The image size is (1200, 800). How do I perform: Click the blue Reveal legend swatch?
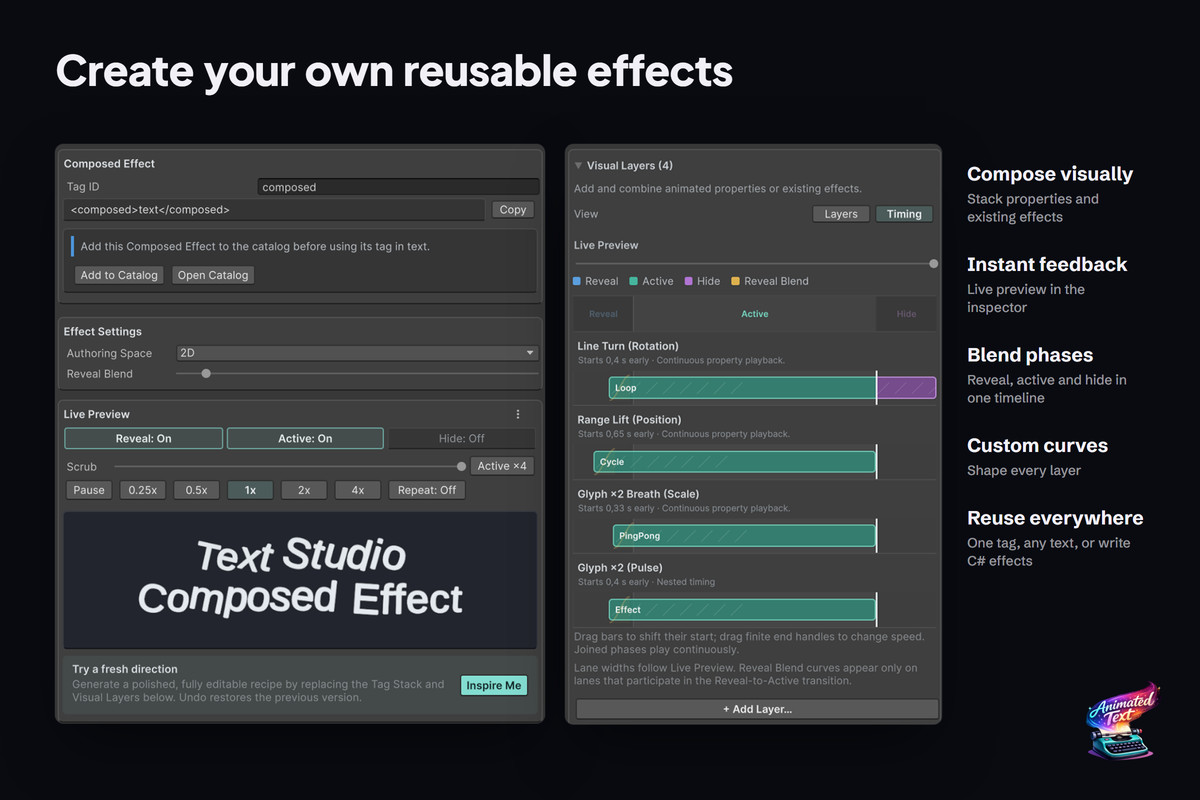coord(578,282)
